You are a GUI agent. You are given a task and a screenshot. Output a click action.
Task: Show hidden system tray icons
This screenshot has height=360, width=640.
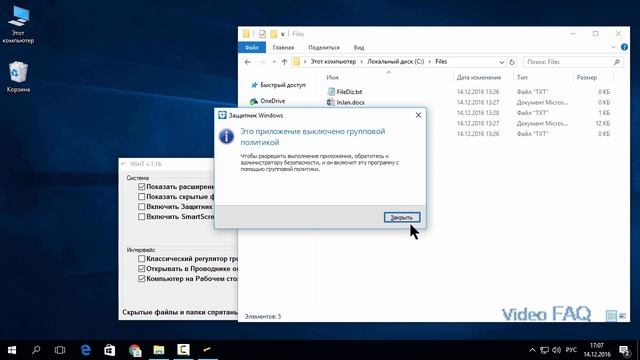(532, 350)
